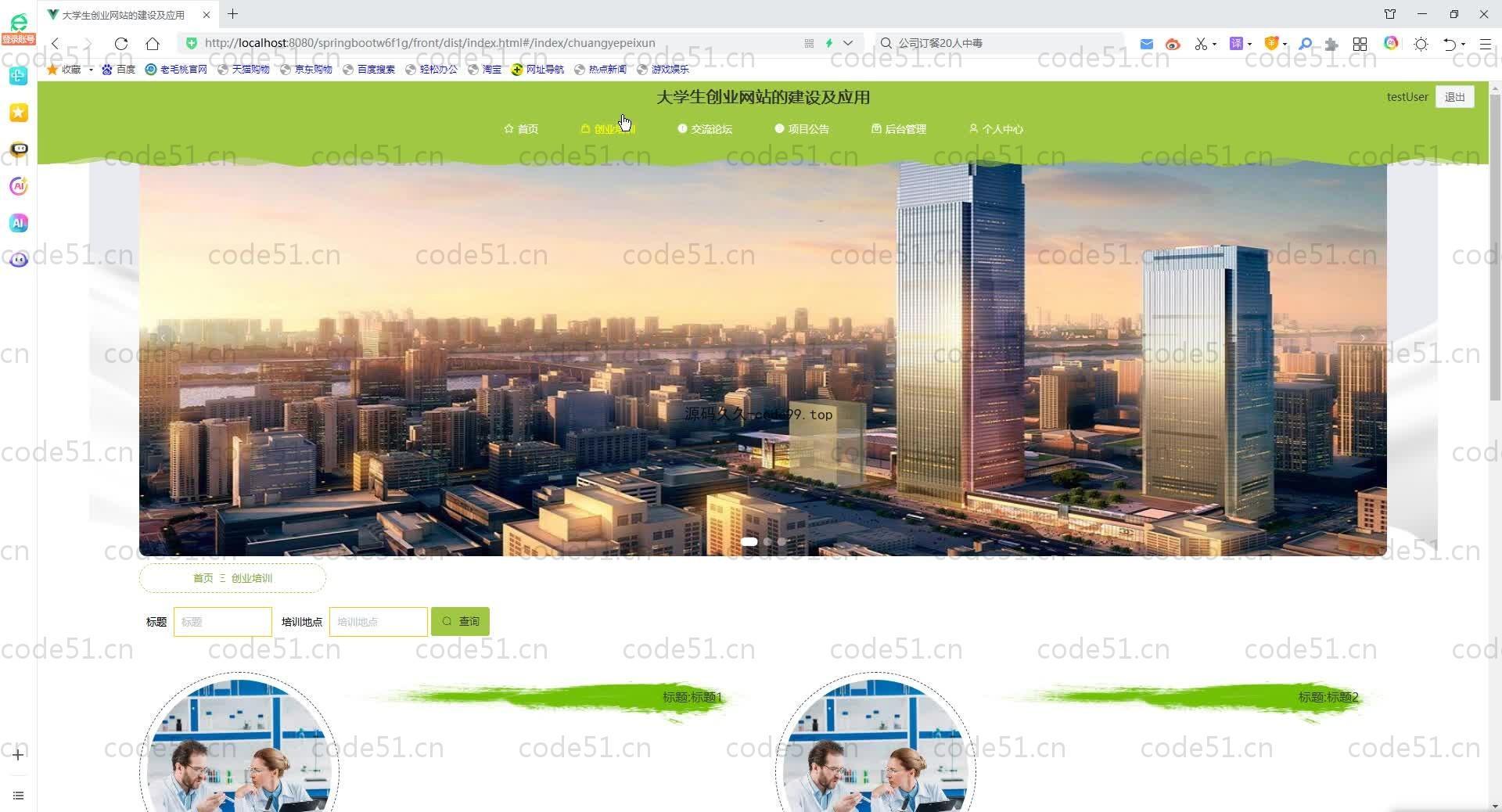
Task: Click the browser back arrow
Action: click(55, 44)
